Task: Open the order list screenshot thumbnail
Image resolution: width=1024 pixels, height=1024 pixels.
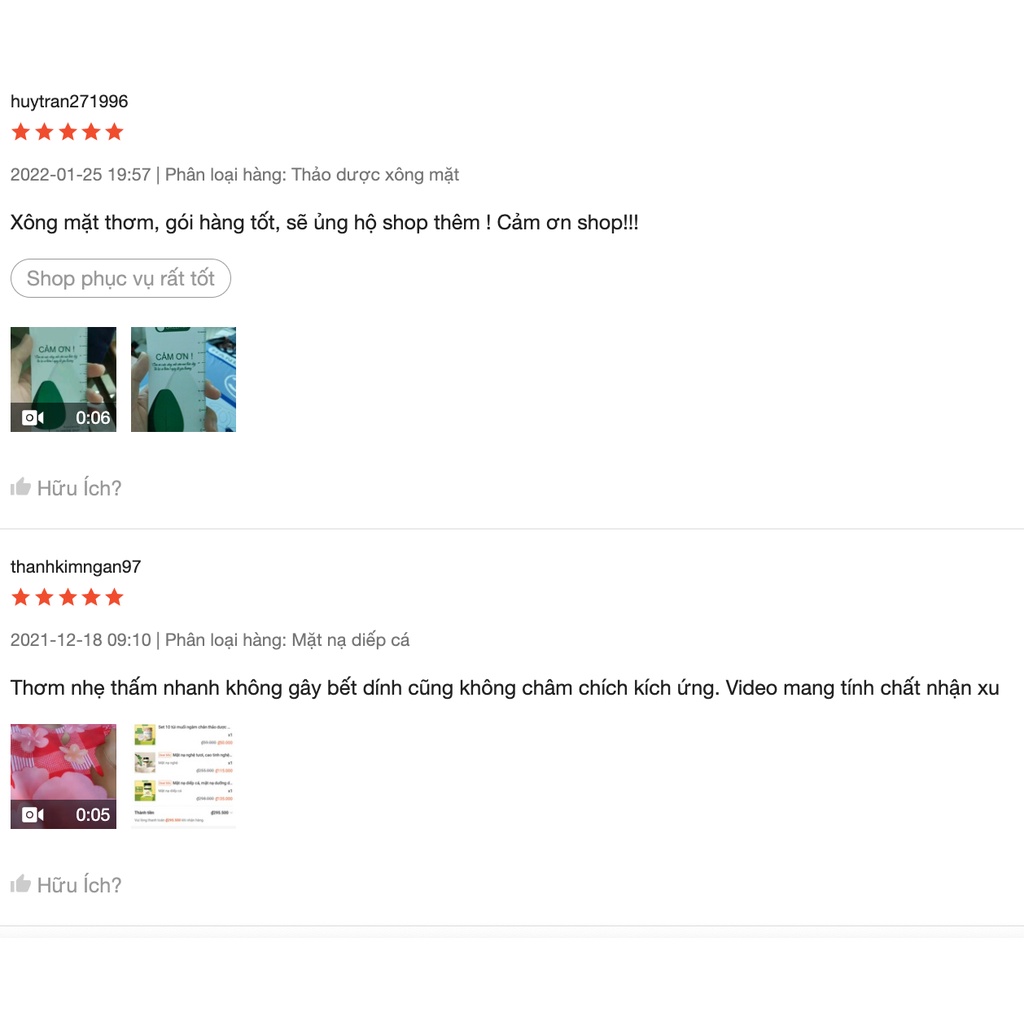Action: pyautogui.click(x=184, y=776)
